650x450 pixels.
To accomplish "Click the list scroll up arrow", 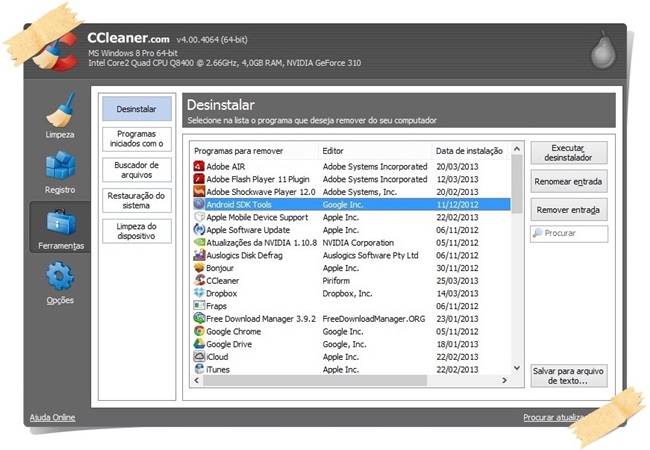I will [x=517, y=148].
